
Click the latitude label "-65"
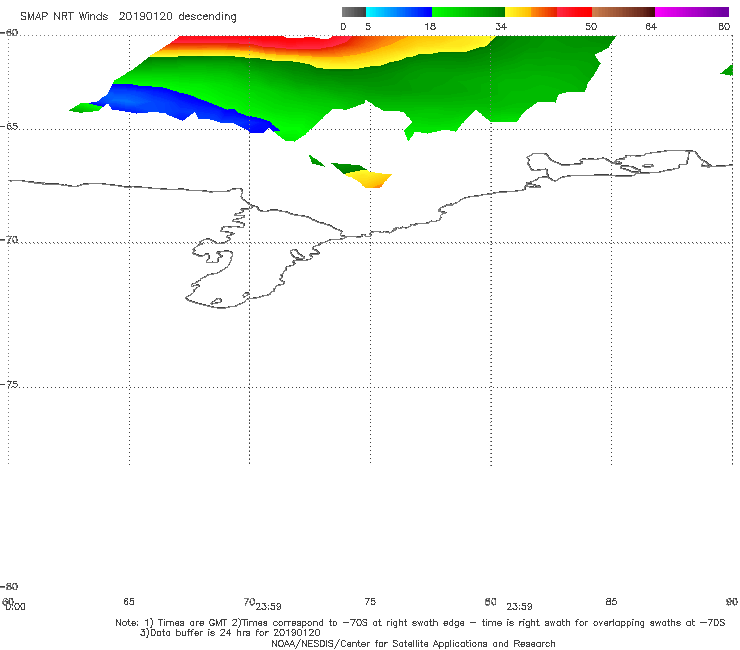(x=10, y=127)
